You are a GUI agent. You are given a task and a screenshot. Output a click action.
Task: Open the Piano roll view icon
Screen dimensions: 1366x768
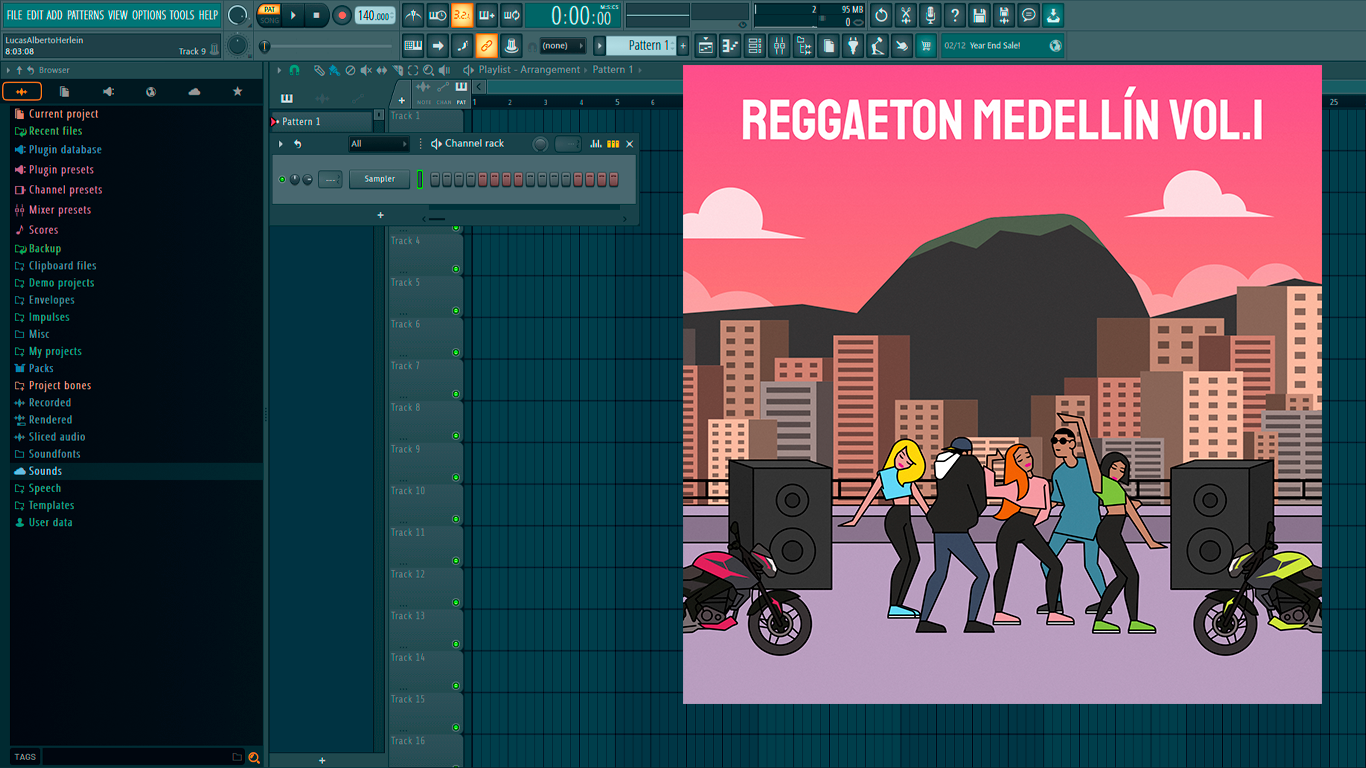click(730, 45)
